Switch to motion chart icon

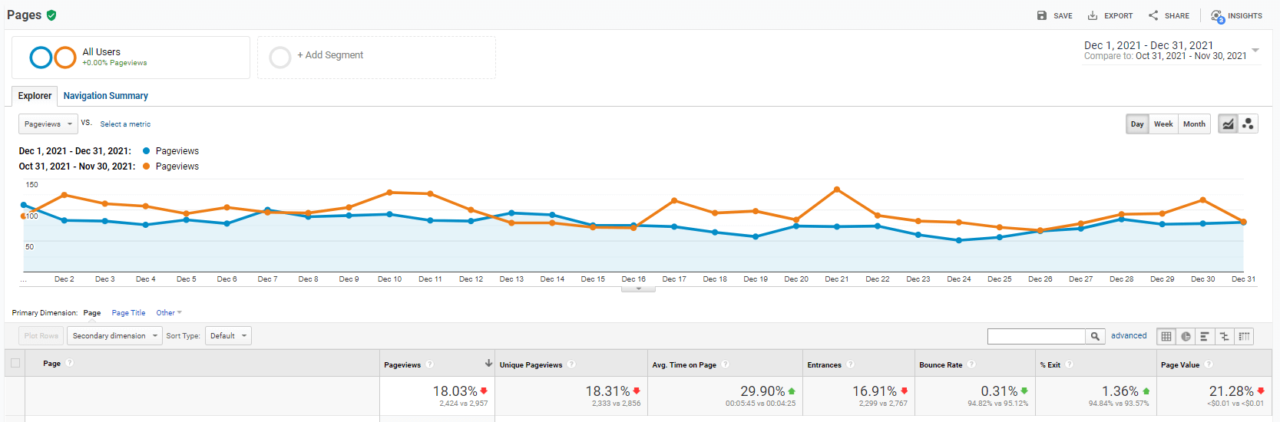point(1248,124)
